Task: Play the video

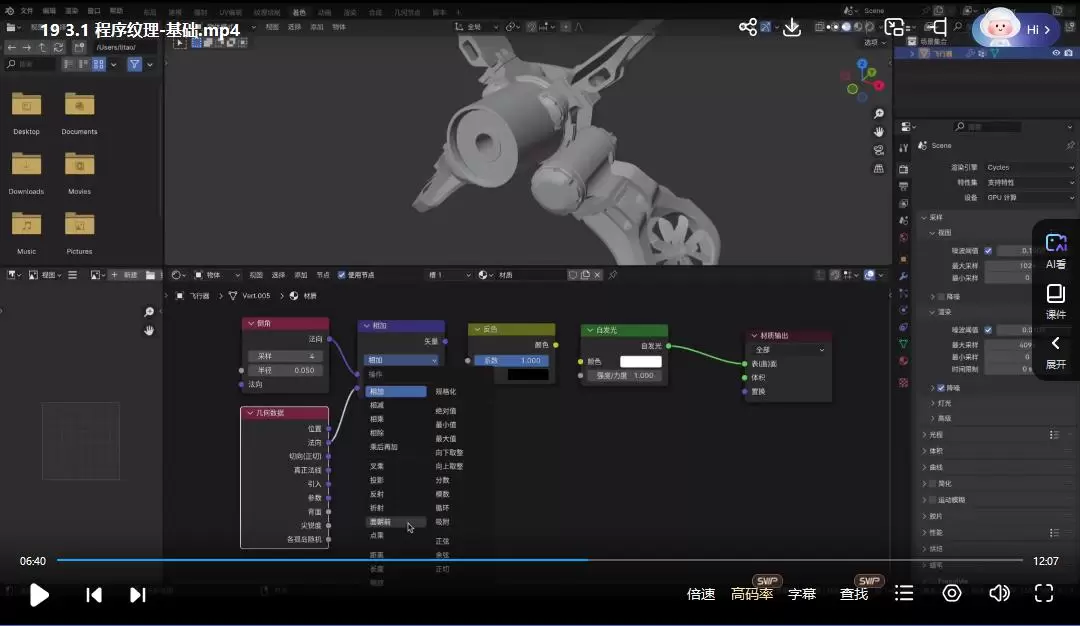Action: pos(39,595)
